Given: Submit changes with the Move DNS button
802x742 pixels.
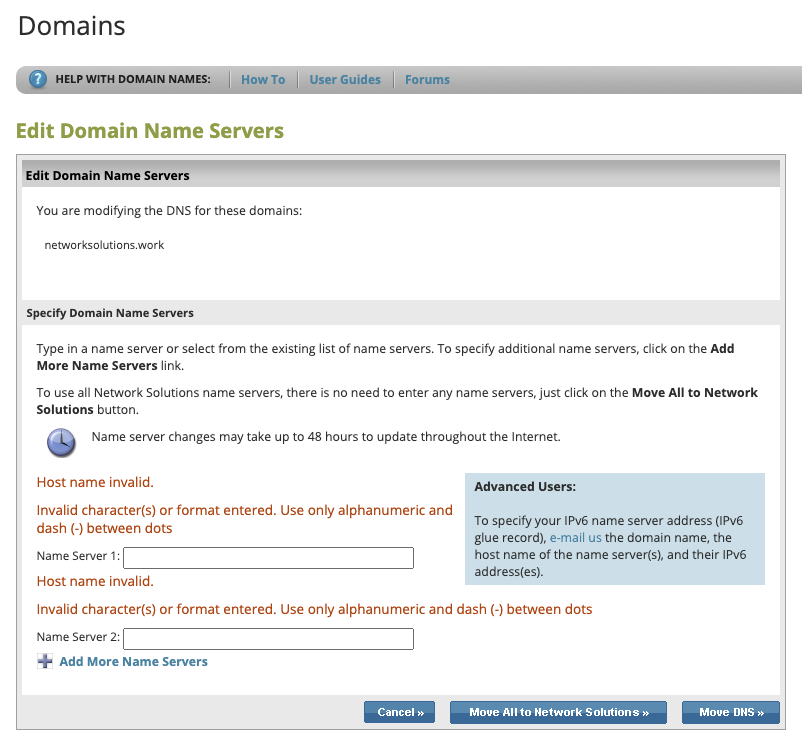Looking at the screenshot, I should click(x=730, y=712).
